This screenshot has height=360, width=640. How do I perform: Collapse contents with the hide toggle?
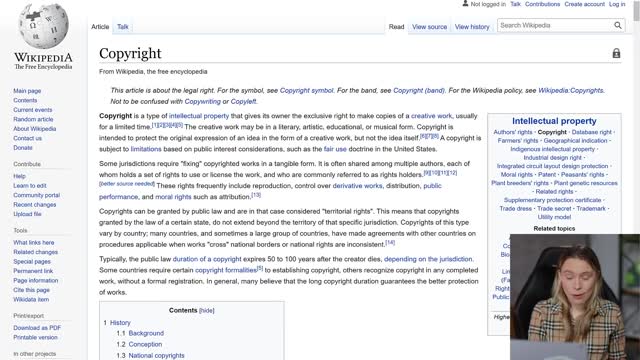tap(207, 311)
